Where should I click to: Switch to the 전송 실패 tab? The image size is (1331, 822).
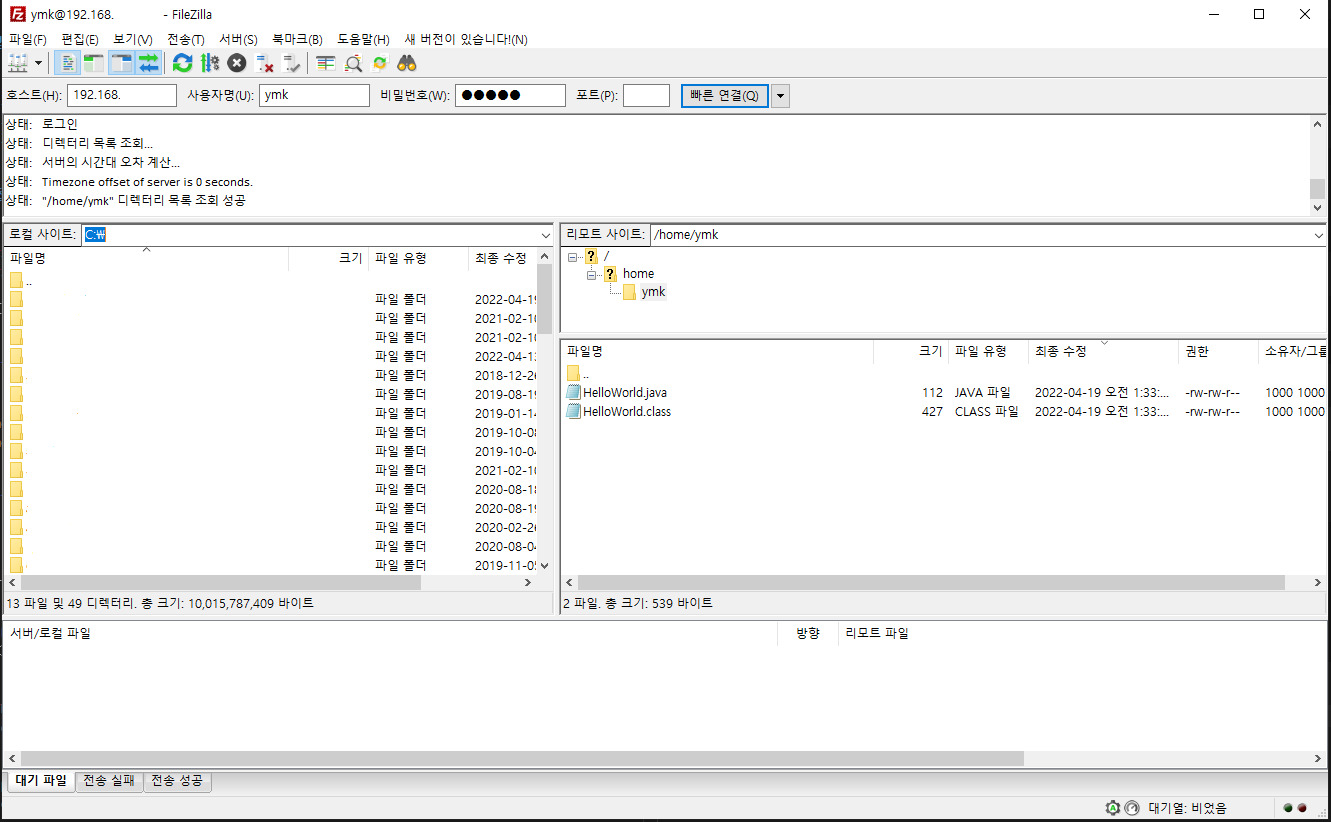110,781
